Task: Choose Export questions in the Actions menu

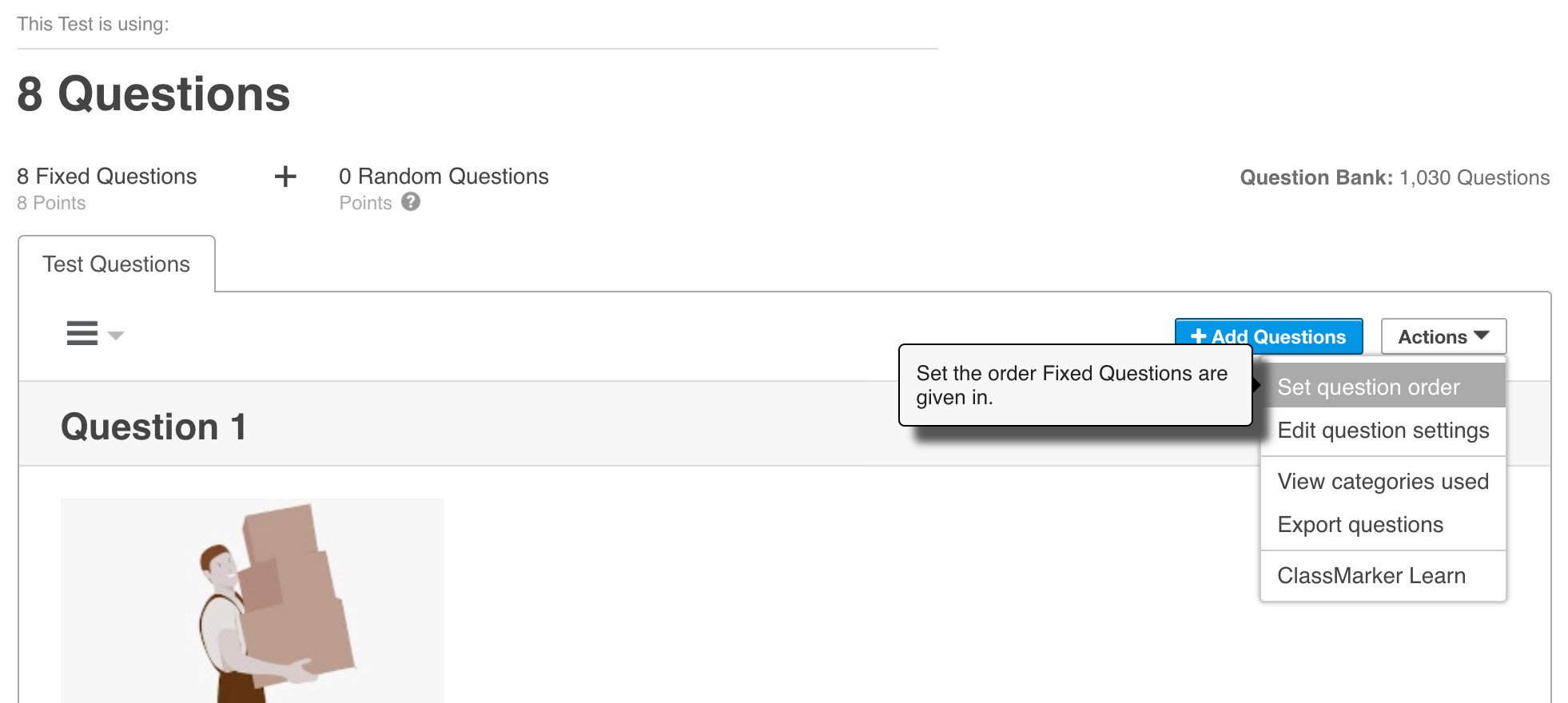Action: point(1360,525)
